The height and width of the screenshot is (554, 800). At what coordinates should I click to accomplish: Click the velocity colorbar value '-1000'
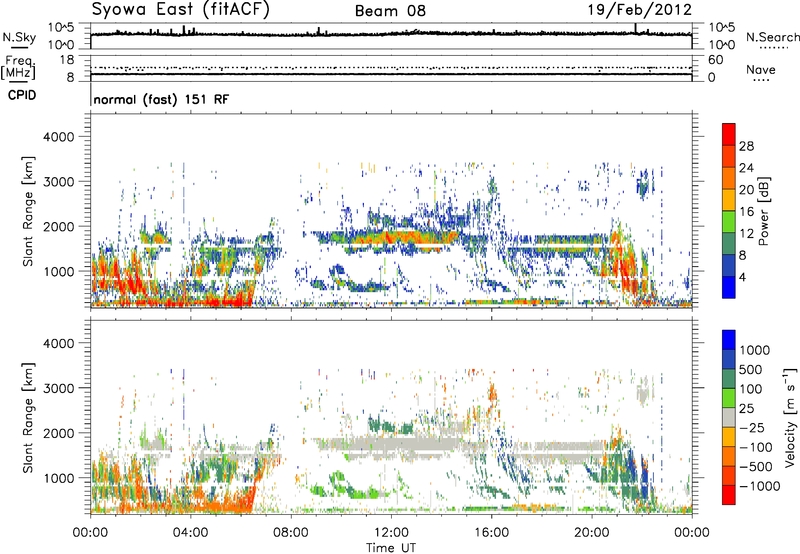(x=759, y=486)
